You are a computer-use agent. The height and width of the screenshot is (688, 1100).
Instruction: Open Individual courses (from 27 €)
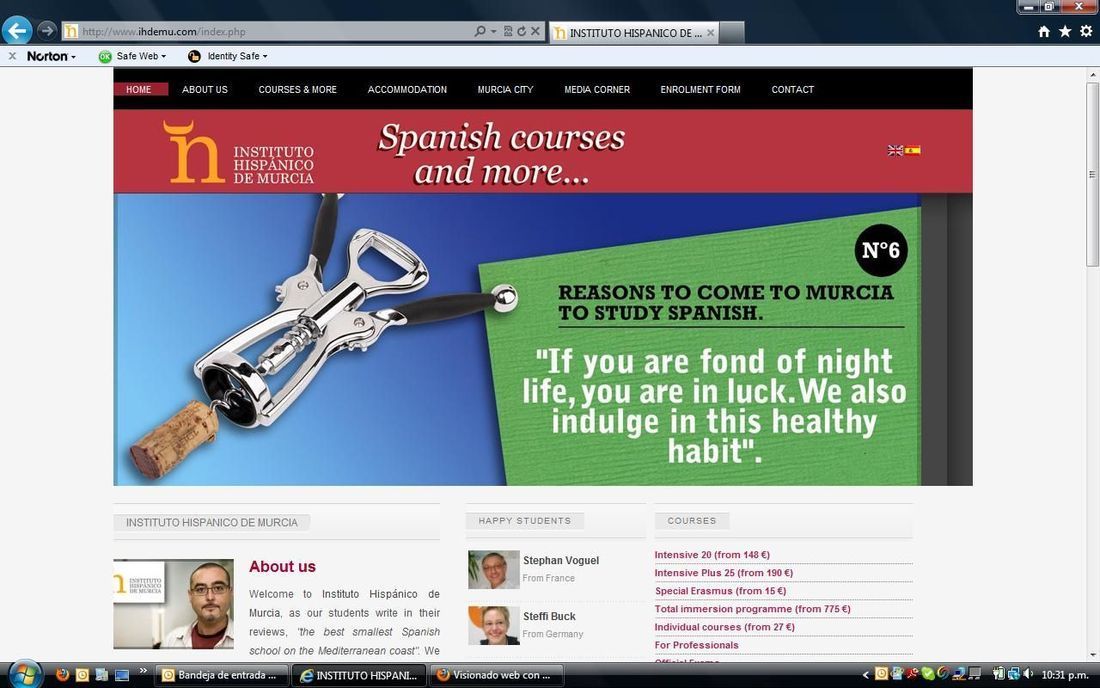click(x=725, y=627)
